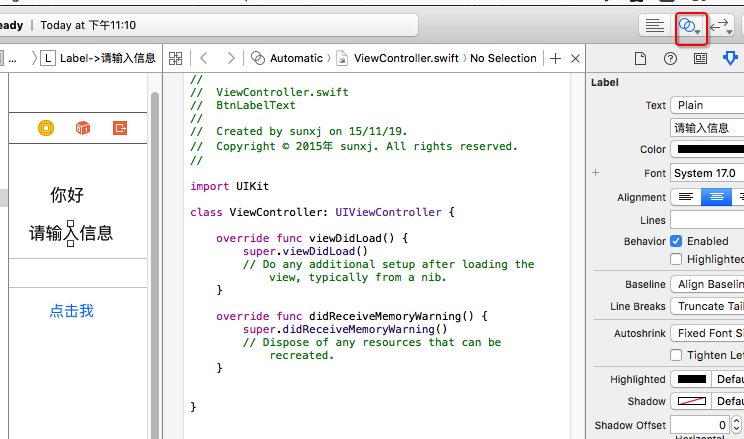Viewport: 744px width, 439px height.
Task: Open the File inspector
Action: [641, 58]
